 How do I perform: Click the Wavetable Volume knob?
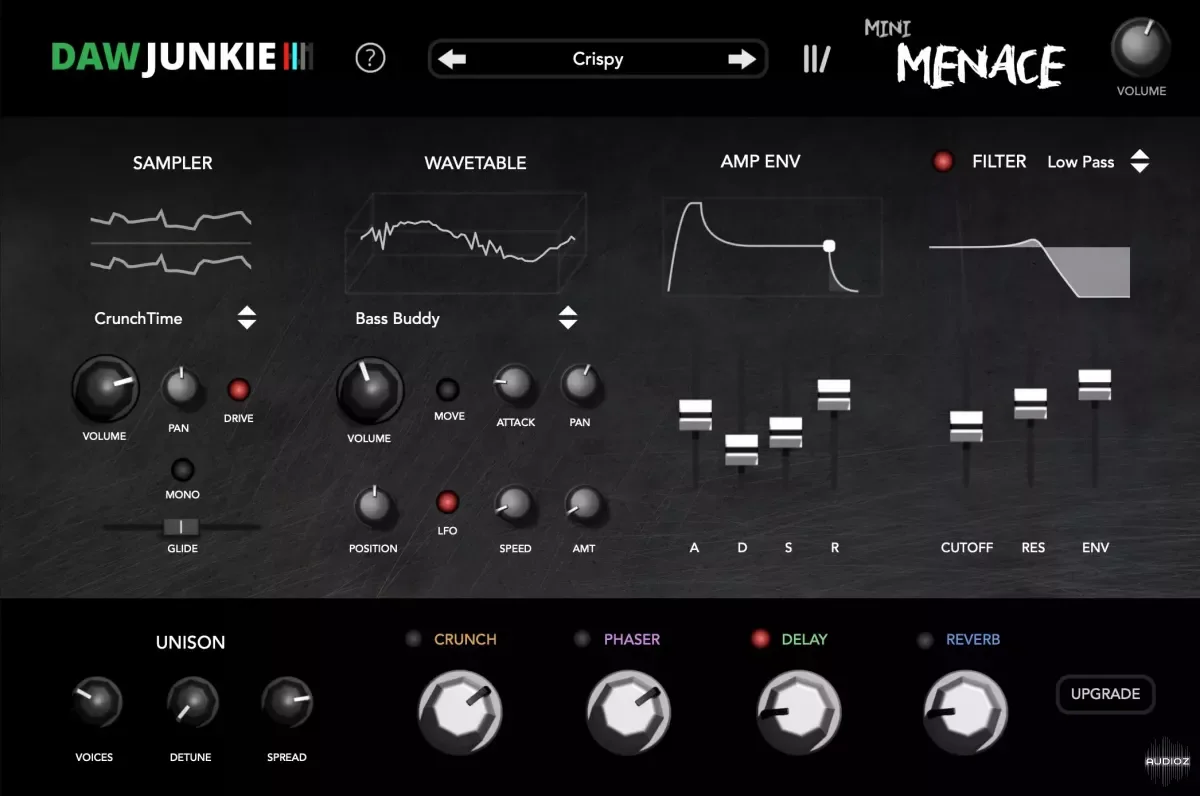click(370, 391)
